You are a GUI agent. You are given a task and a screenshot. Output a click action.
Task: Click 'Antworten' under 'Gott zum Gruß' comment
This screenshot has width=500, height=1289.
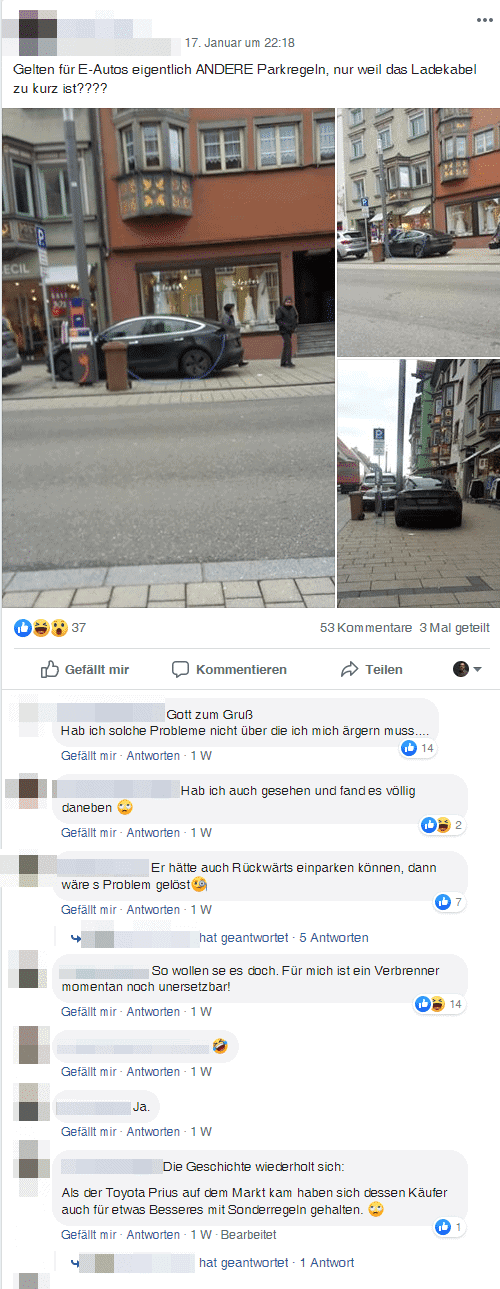[153, 755]
